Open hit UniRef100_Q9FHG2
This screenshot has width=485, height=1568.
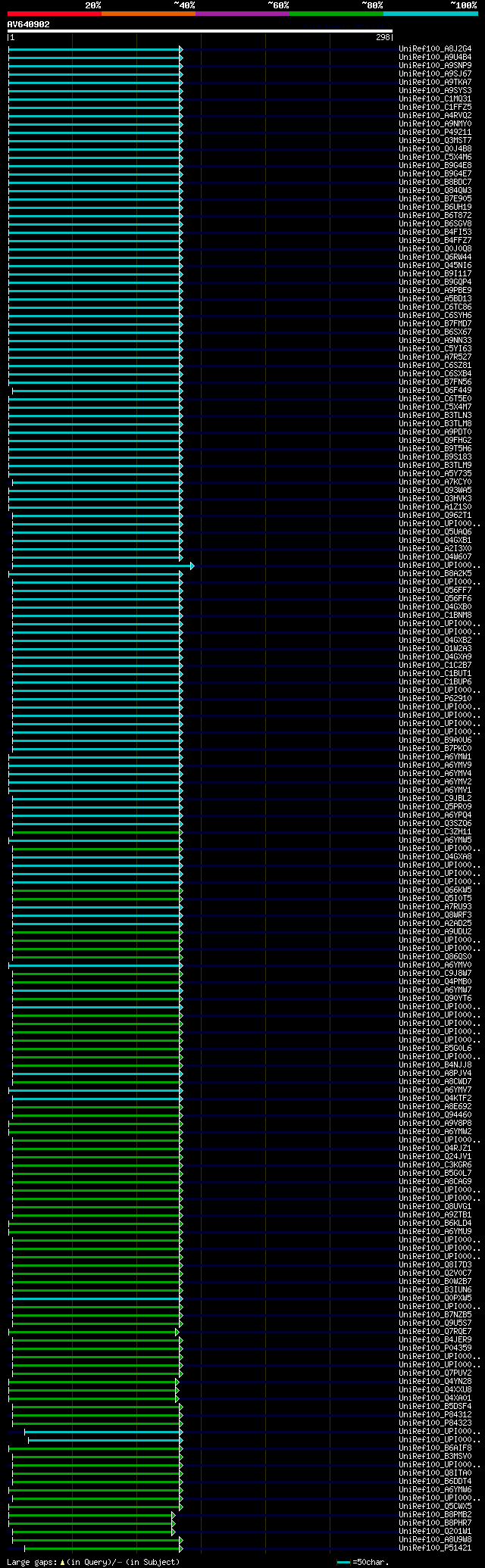pos(435,441)
